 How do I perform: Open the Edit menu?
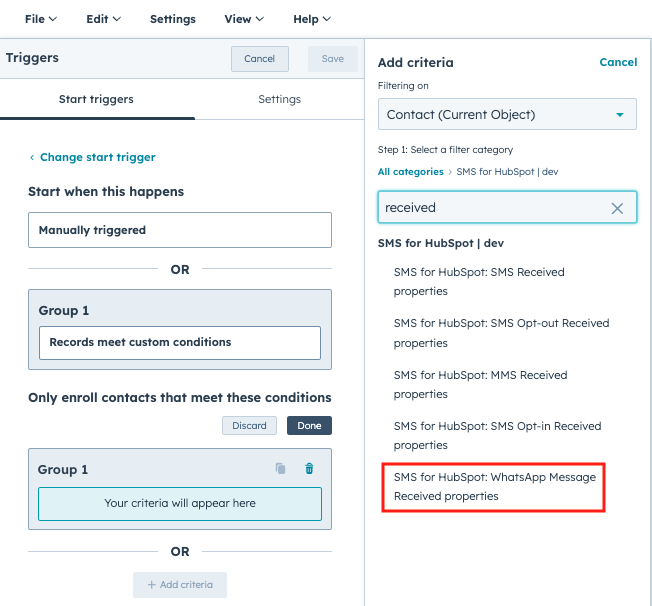[103, 19]
